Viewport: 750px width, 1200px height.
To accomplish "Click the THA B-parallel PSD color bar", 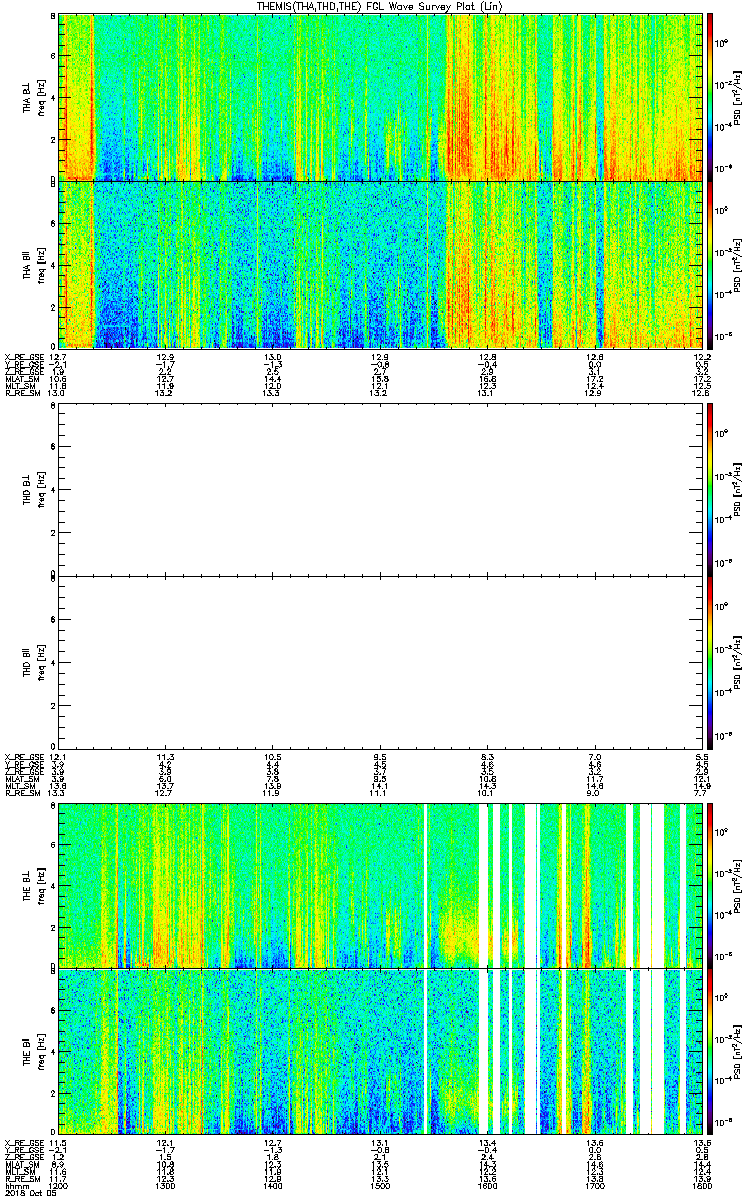I will pyautogui.click(x=710, y=264).
